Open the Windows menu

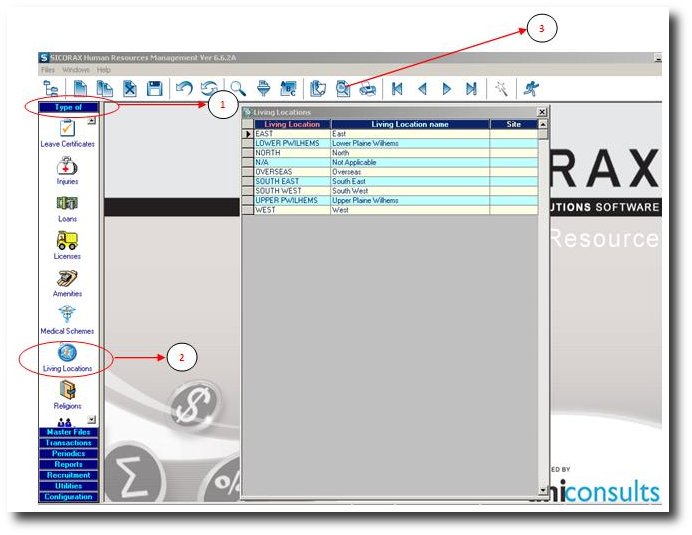(x=75, y=71)
